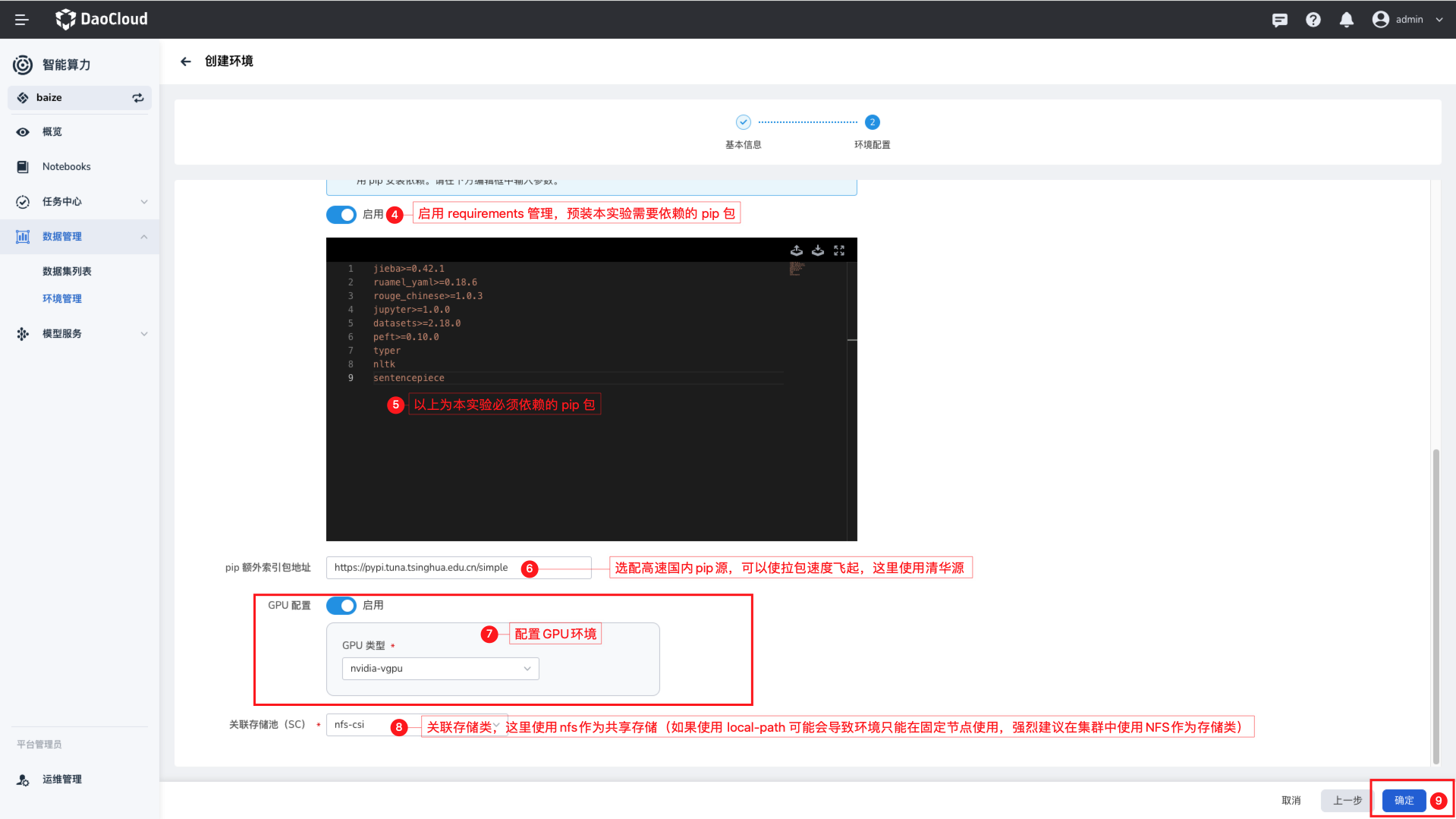
Task: Expand code editor to fullscreen
Action: point(838,250)
